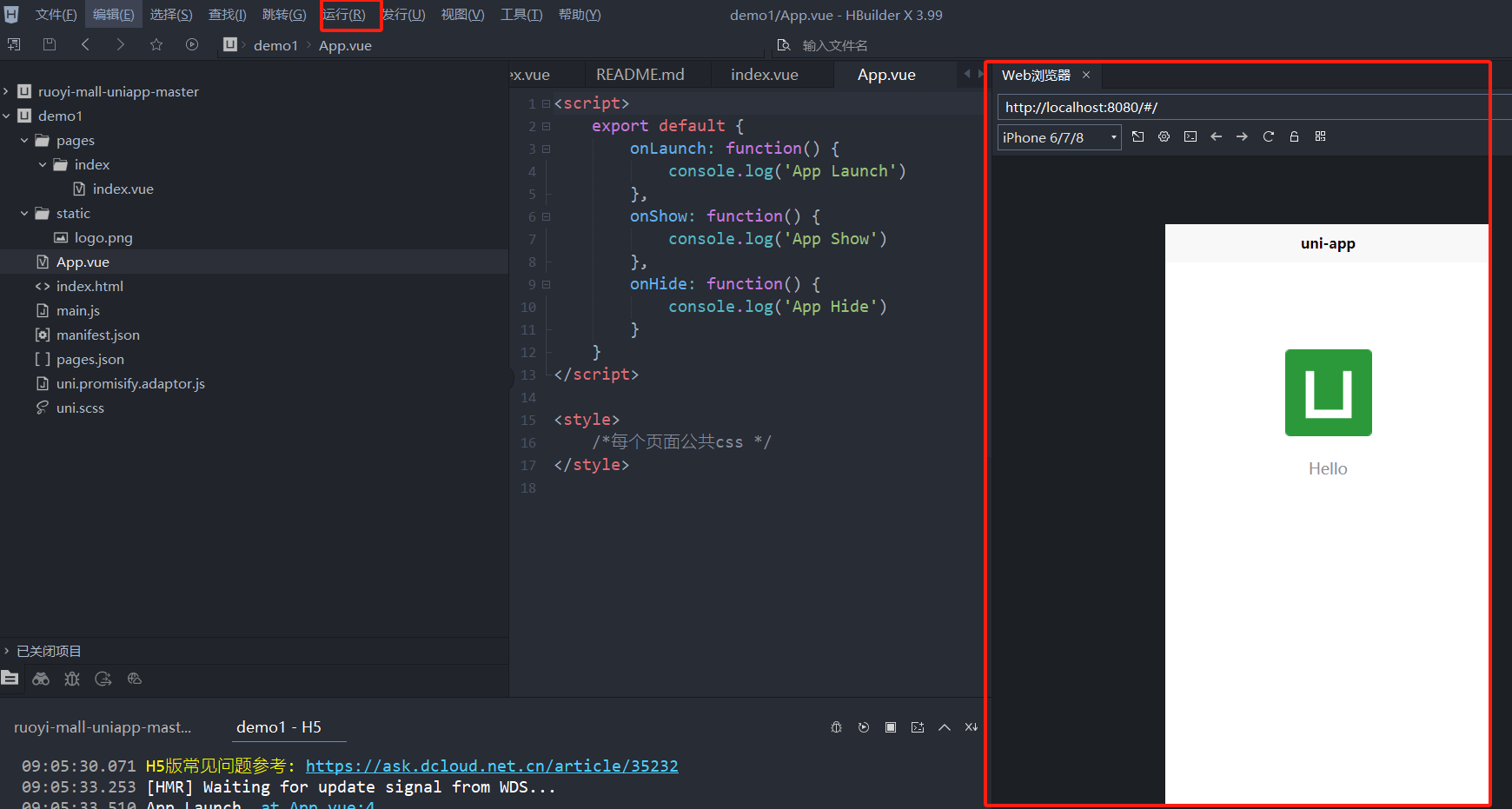
Task: Open in external browser from the web browser toolbar
Action: [1138, 136]
